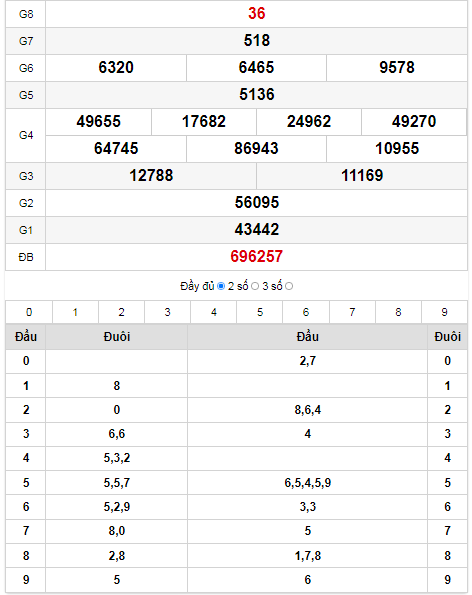The width and height of the screenshot is (472, 595).
Task: Choose digit 8 in the number filter row
Action: coord(398,312)
